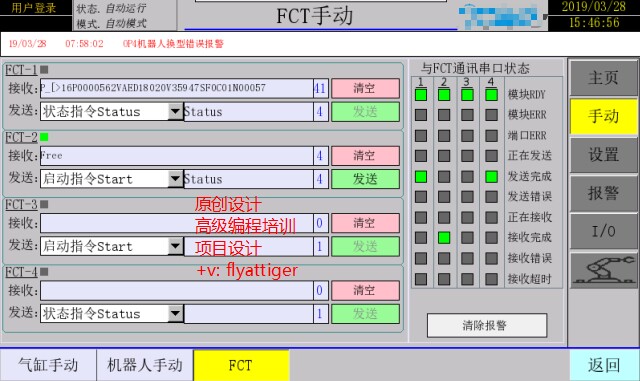Click the date 2019/03/28 display

tap(594, 7)
